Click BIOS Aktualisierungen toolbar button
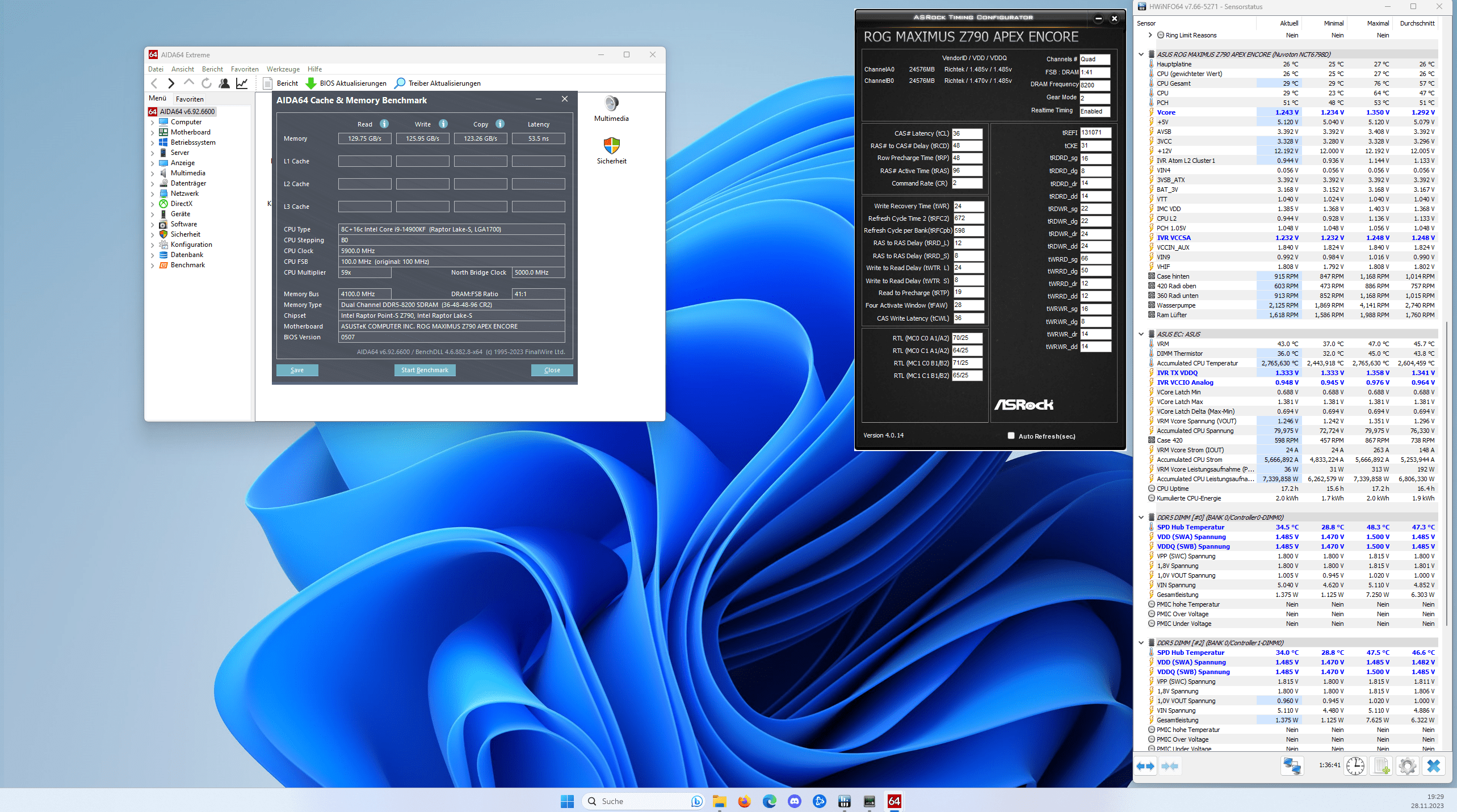The width and height of the screenshot is (1457, 812). (346, 83)
